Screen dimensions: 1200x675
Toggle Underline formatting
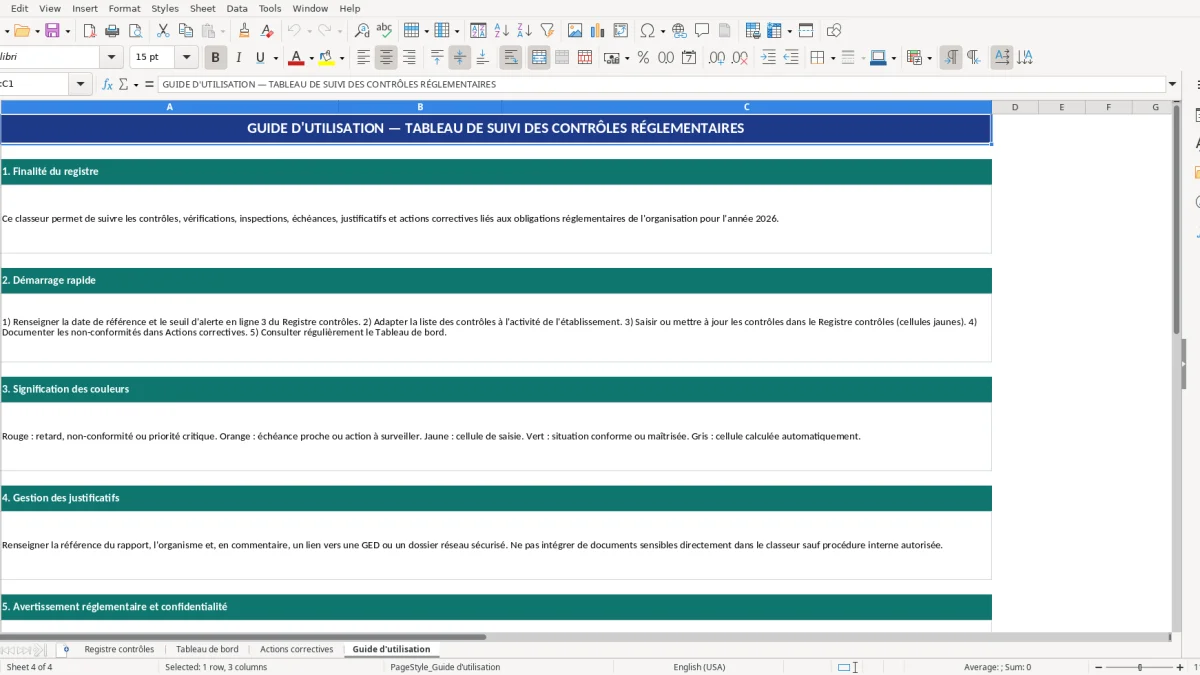coord(260,58)
